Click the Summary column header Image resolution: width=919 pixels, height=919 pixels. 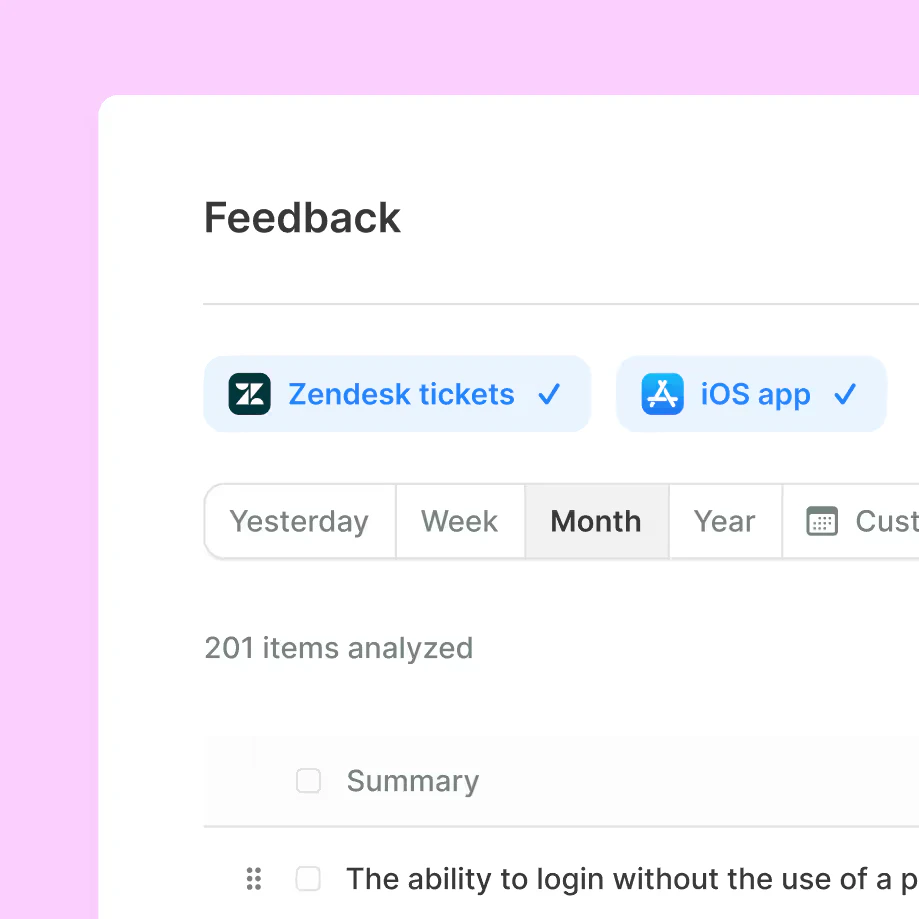(x=412, y=781)
